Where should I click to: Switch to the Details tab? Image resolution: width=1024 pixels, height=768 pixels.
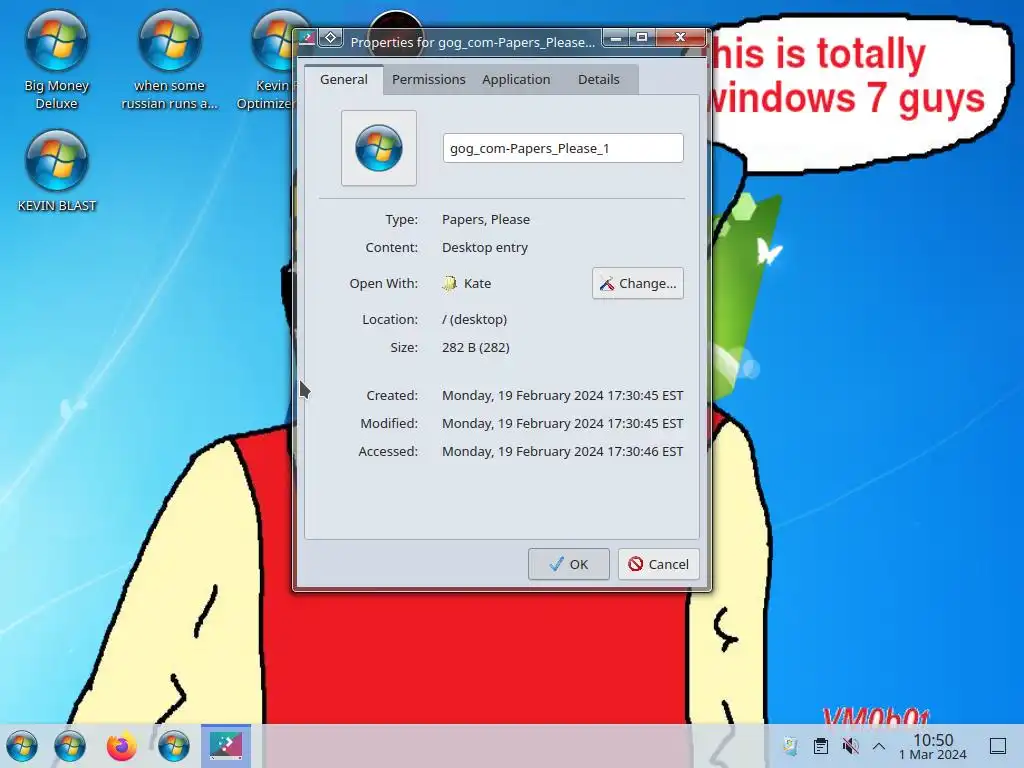598,80
